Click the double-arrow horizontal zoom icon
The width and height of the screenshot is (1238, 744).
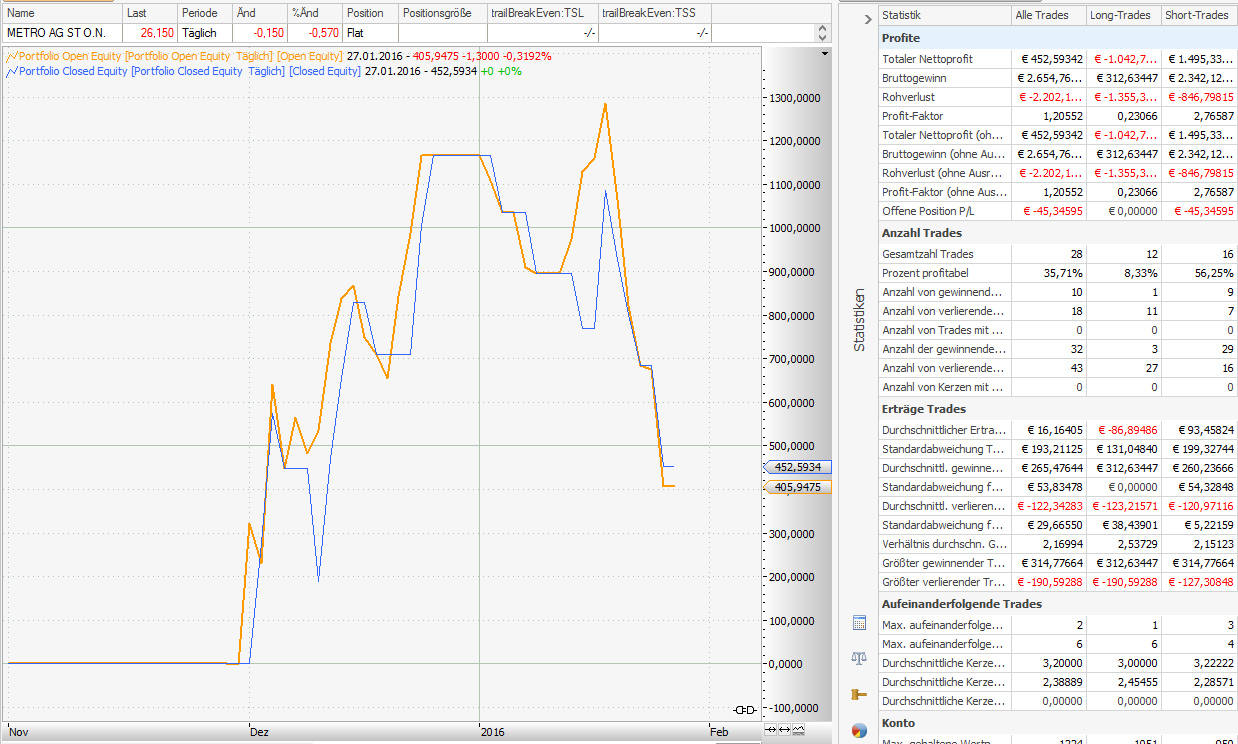coord(784,730)
